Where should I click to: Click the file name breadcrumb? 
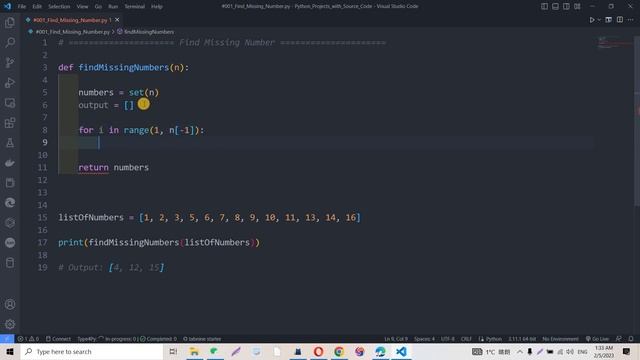[x=72, y=31]
